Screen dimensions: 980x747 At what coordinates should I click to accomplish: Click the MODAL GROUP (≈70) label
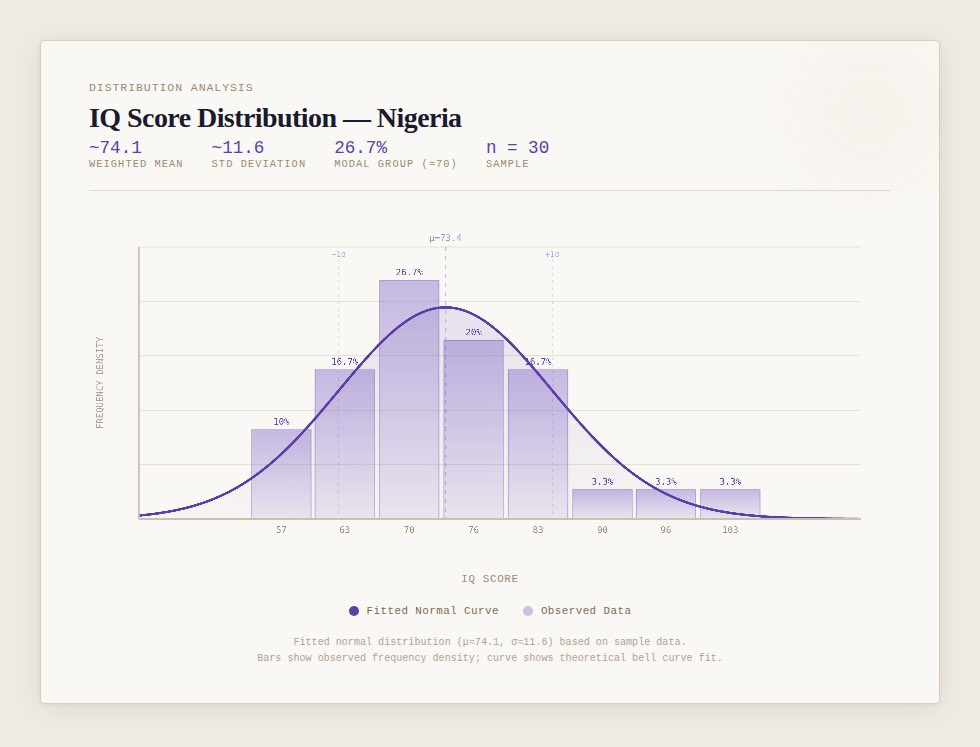click(396, 164)
